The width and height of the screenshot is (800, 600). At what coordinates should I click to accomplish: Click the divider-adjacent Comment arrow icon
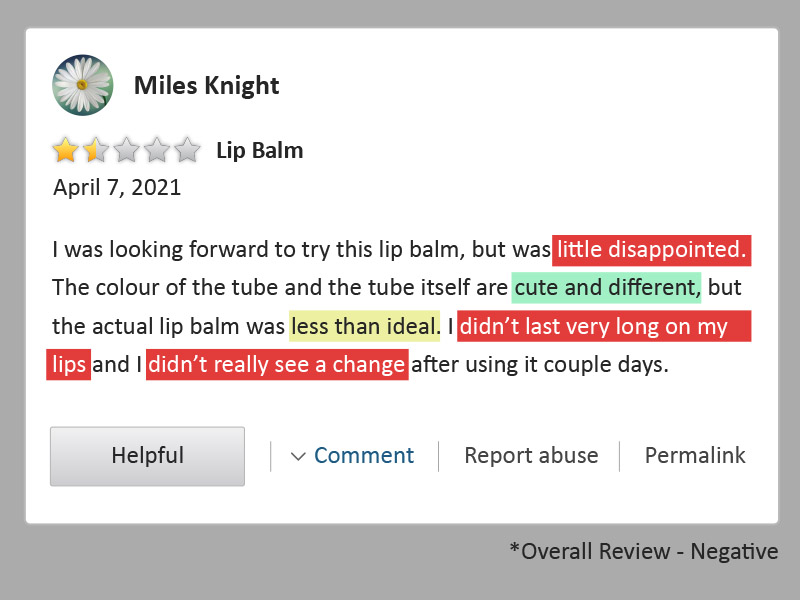tap(298, 456)
